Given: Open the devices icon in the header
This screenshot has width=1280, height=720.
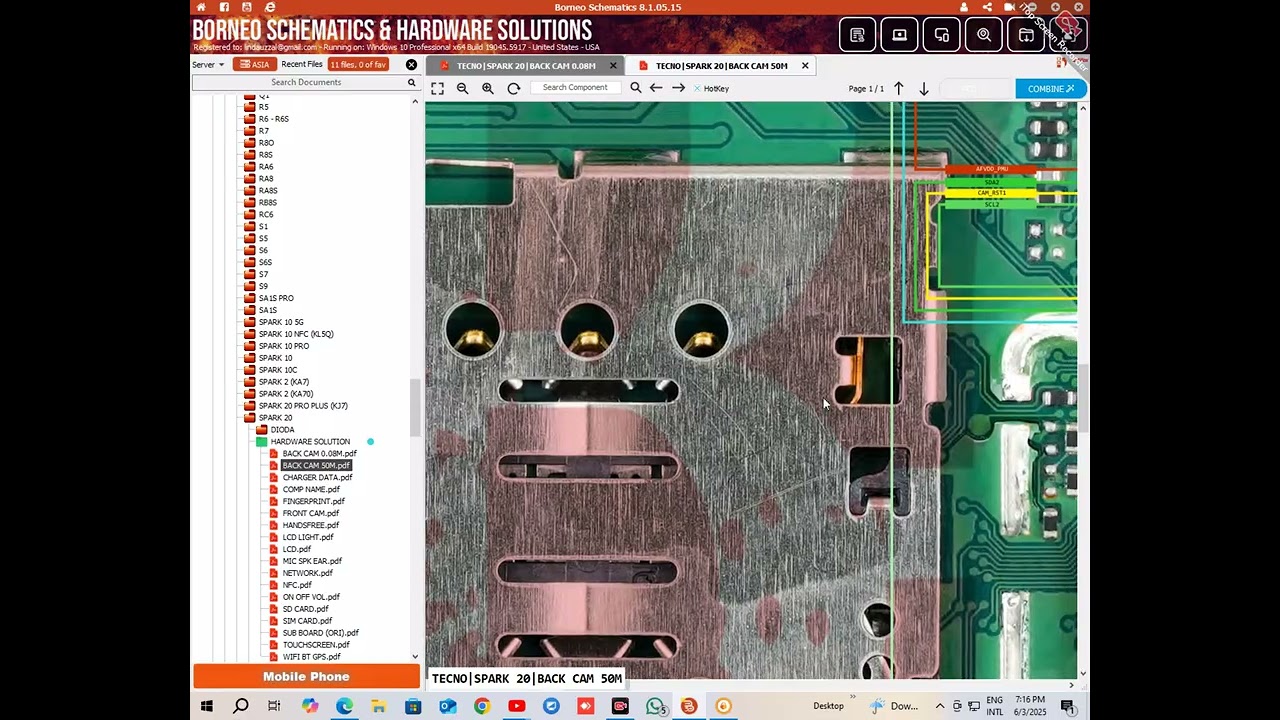Looking at the screenshot, I should click(941, 35).
